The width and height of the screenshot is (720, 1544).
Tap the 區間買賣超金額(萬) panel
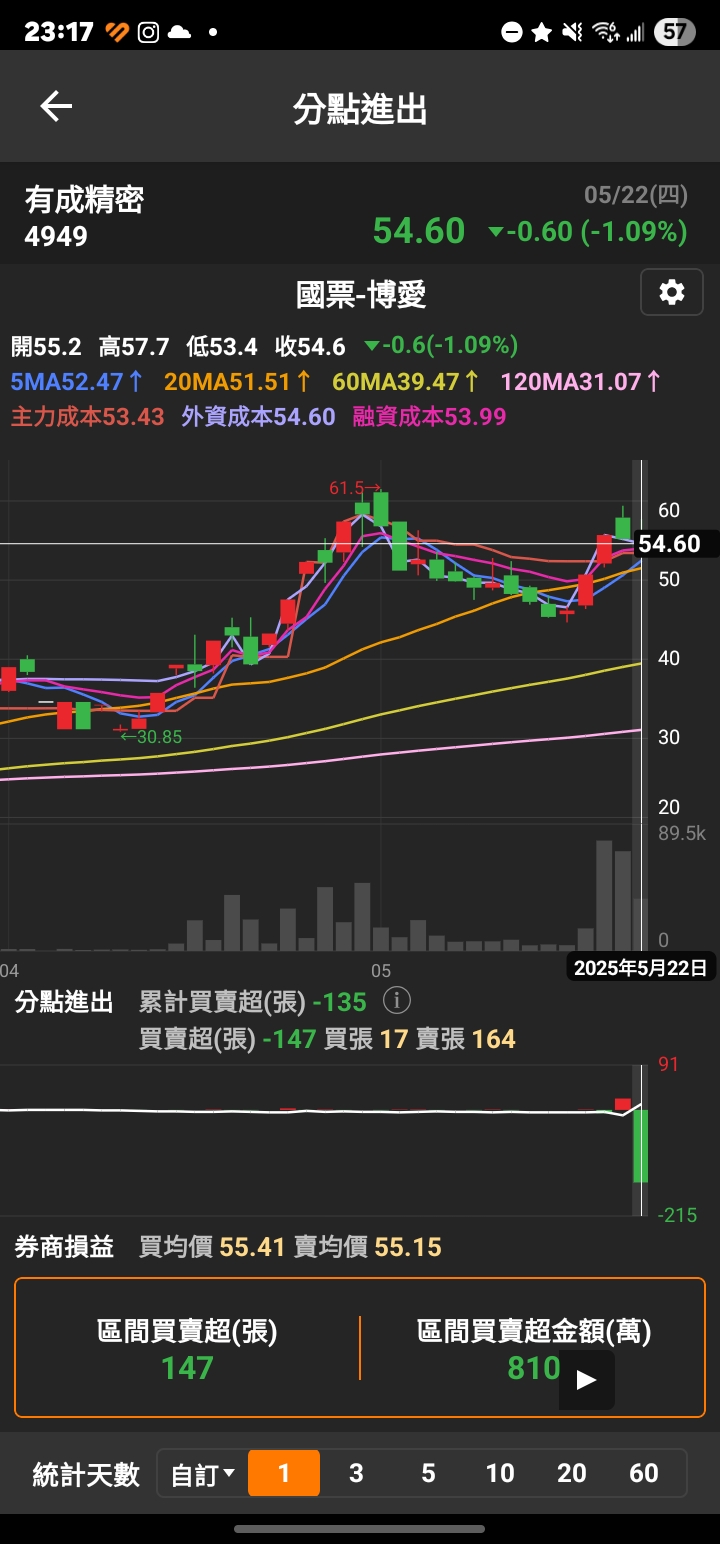click(534, 1348)
